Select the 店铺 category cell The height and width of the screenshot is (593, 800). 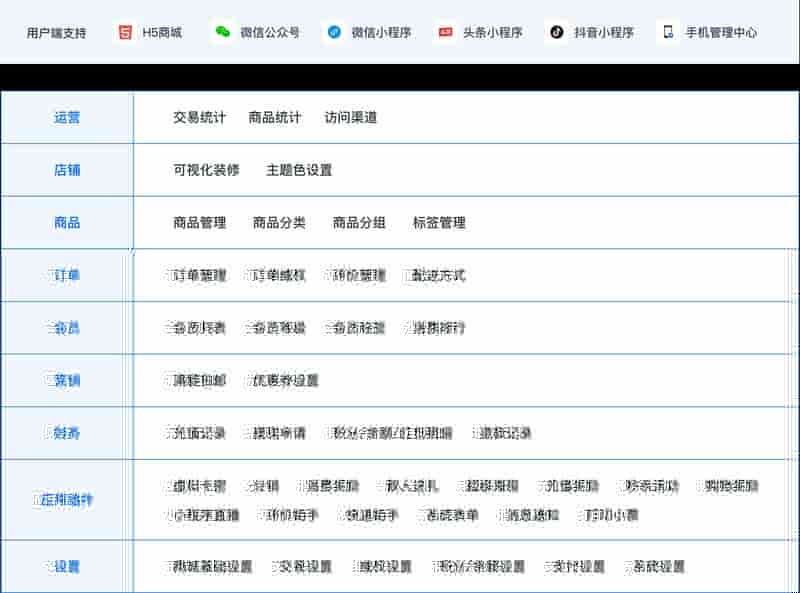[67, 170]
